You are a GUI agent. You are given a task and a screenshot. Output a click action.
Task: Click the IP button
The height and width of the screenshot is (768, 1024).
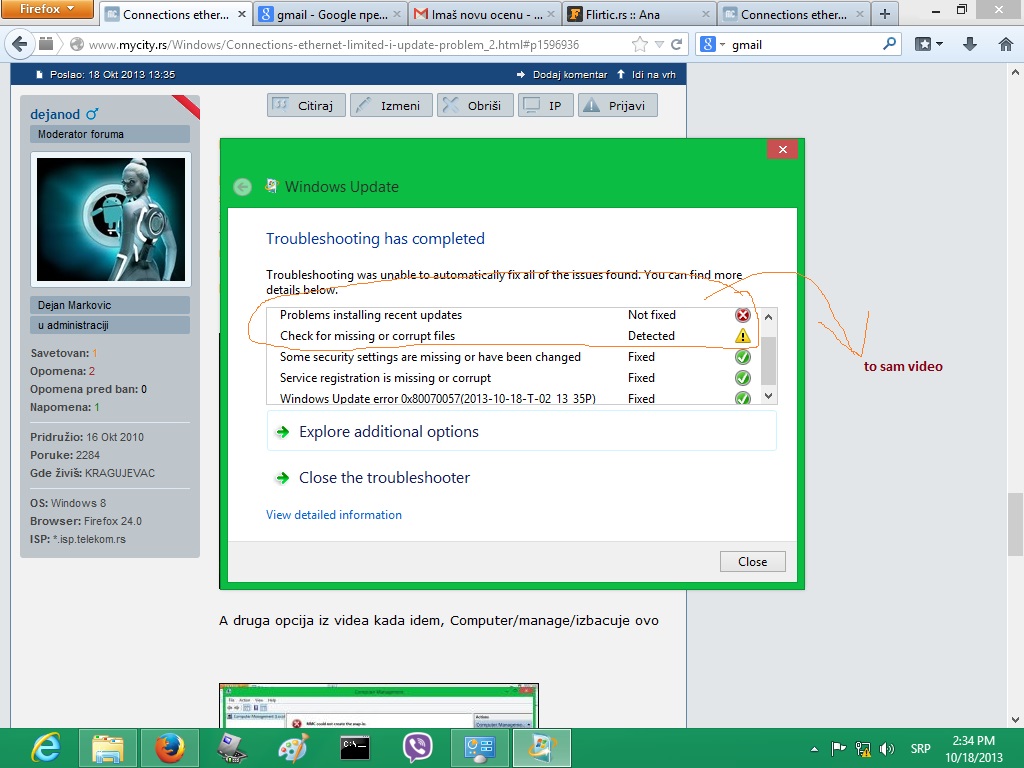click(545, 105)
